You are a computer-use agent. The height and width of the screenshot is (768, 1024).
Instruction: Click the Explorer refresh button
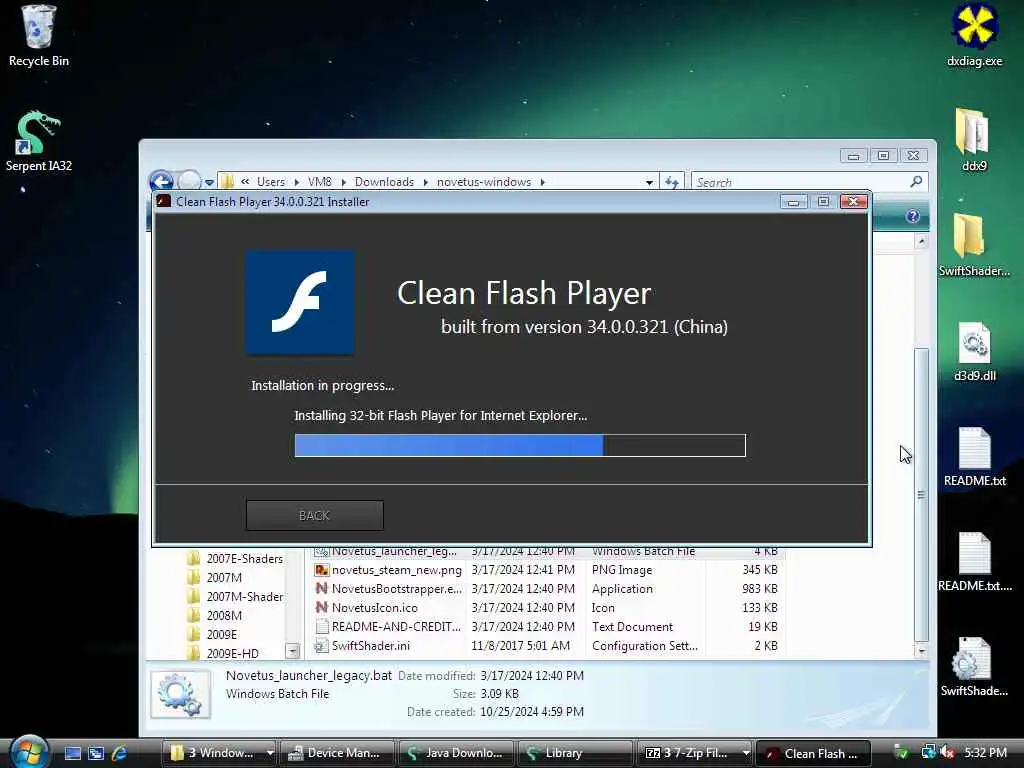click(671, 182)
